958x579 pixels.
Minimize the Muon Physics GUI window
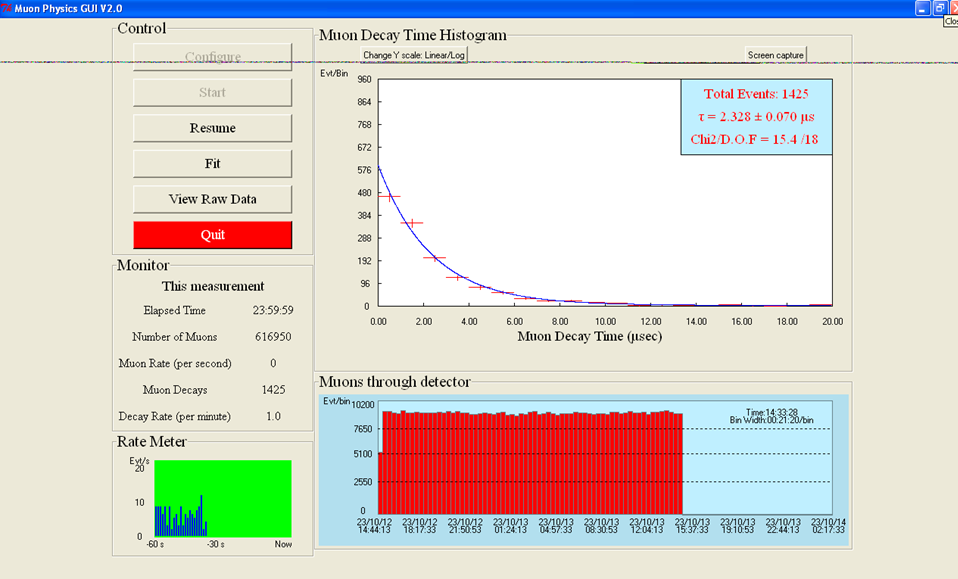(923, 8)
